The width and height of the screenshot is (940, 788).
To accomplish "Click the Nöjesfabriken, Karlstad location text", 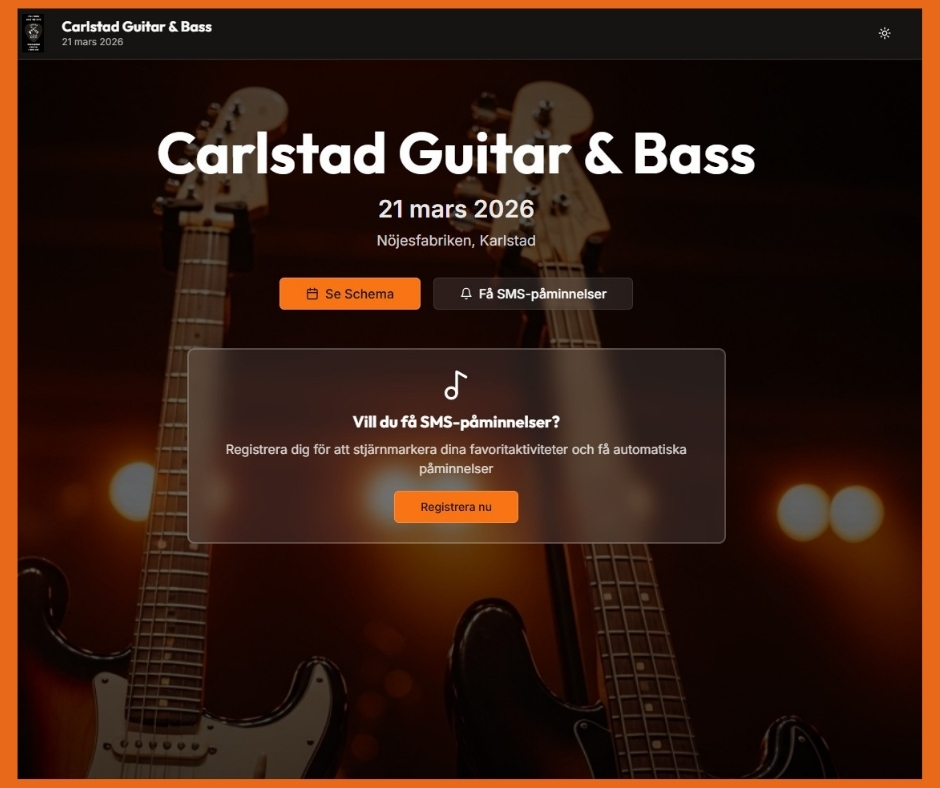I will (456, 240).
